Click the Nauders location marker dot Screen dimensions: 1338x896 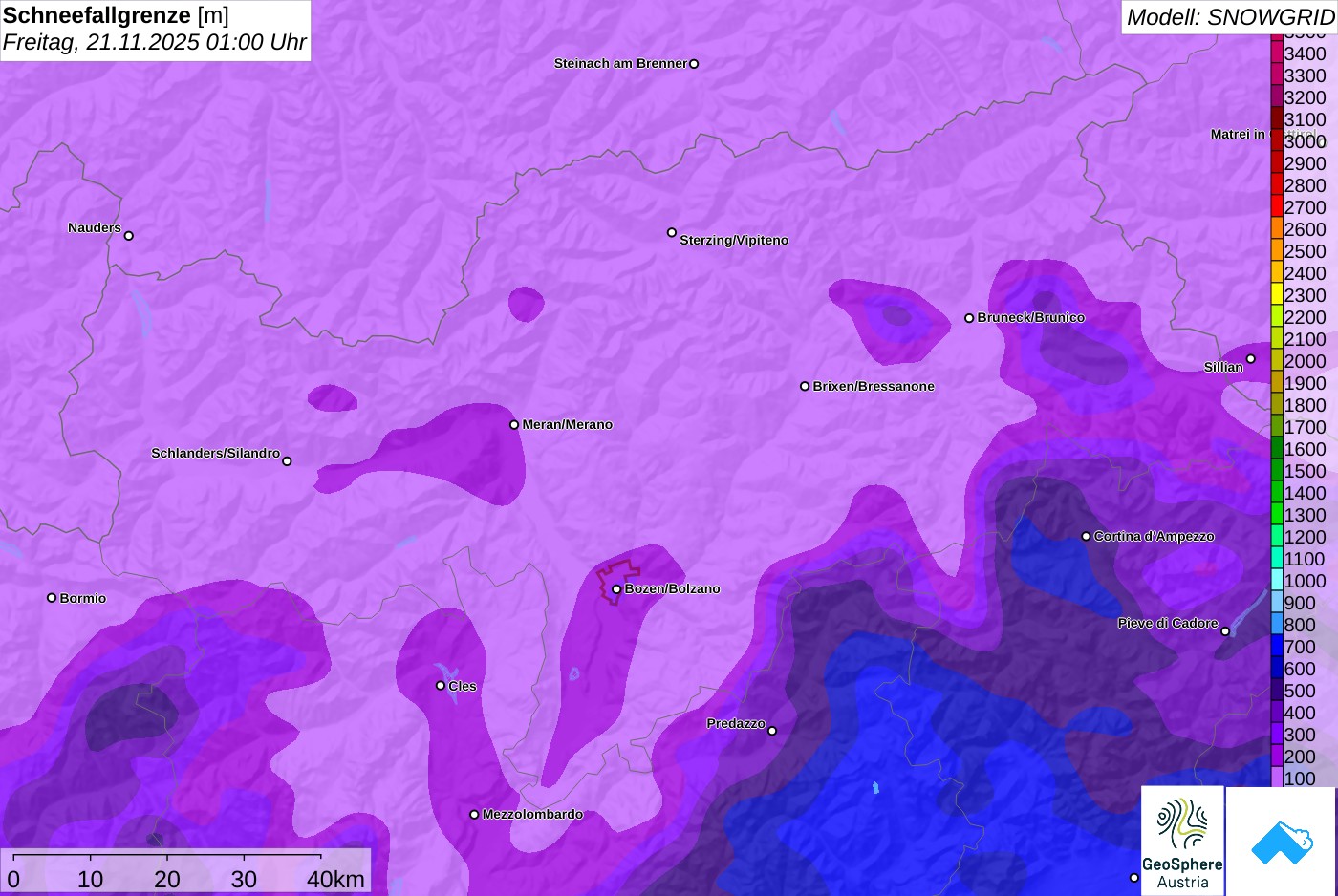(x=129, y=235)
